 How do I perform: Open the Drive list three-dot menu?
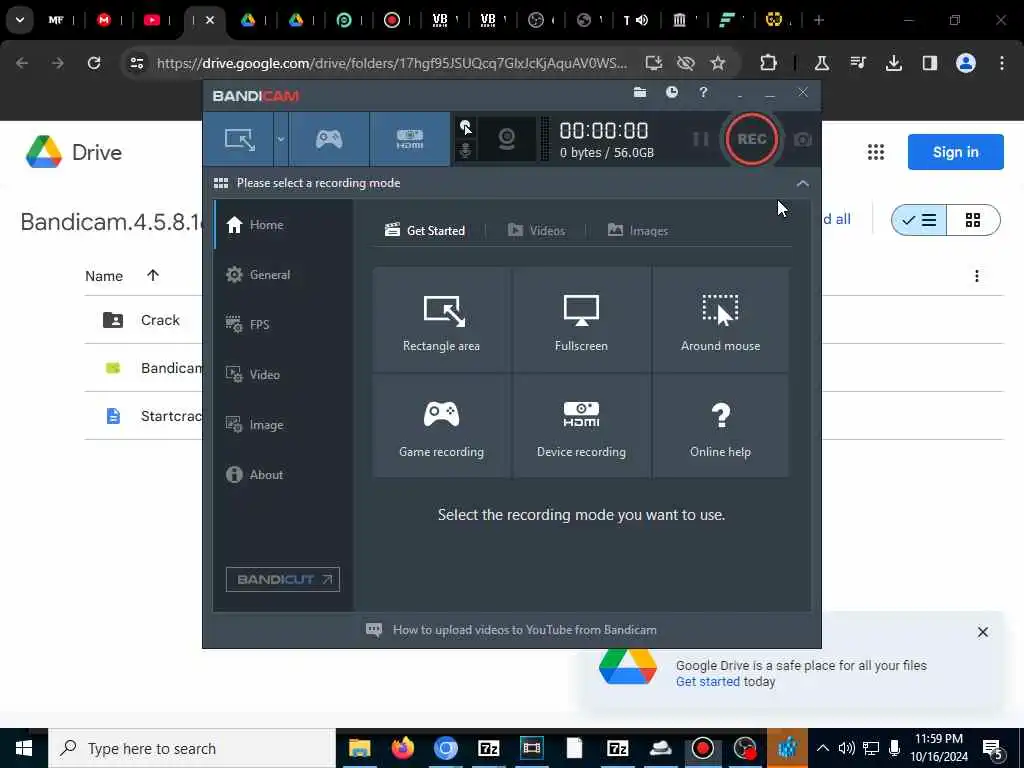click(977, 276)
